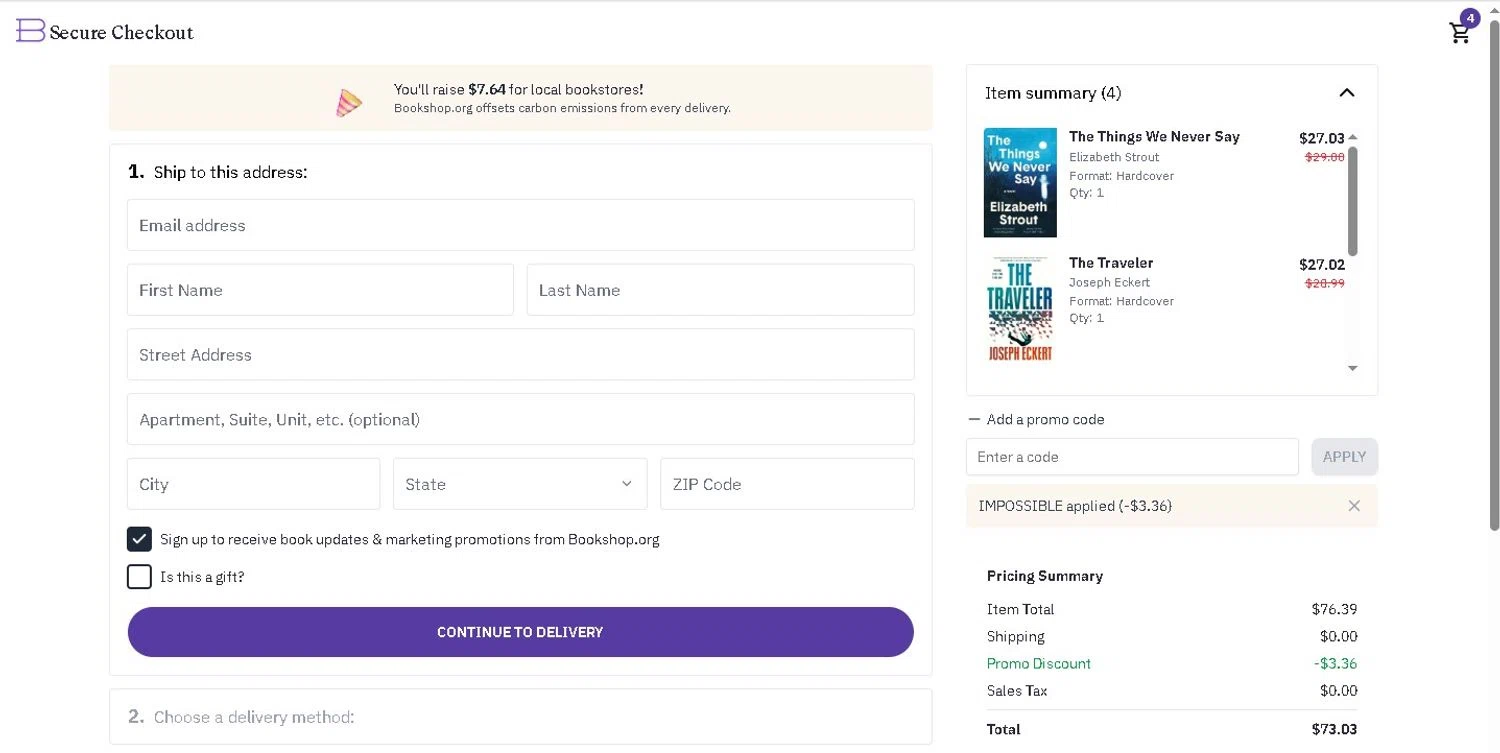The image size is (1500, 753).
Task: Focus the City field
Action: point(253,484)
